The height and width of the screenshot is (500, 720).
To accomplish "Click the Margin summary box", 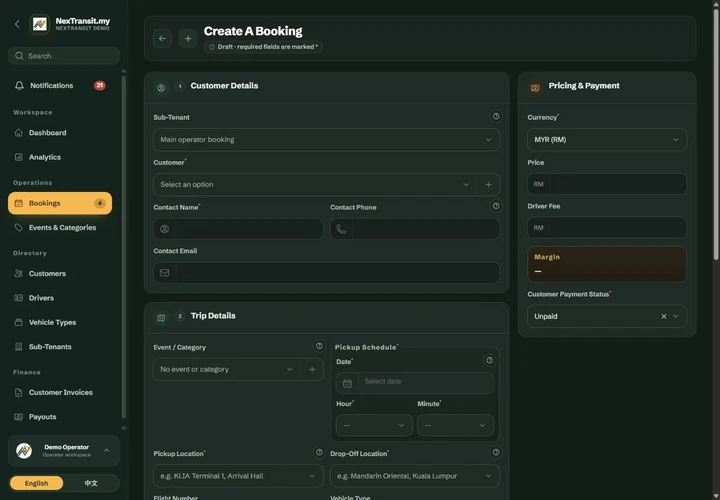I will (x=607, y=264).
